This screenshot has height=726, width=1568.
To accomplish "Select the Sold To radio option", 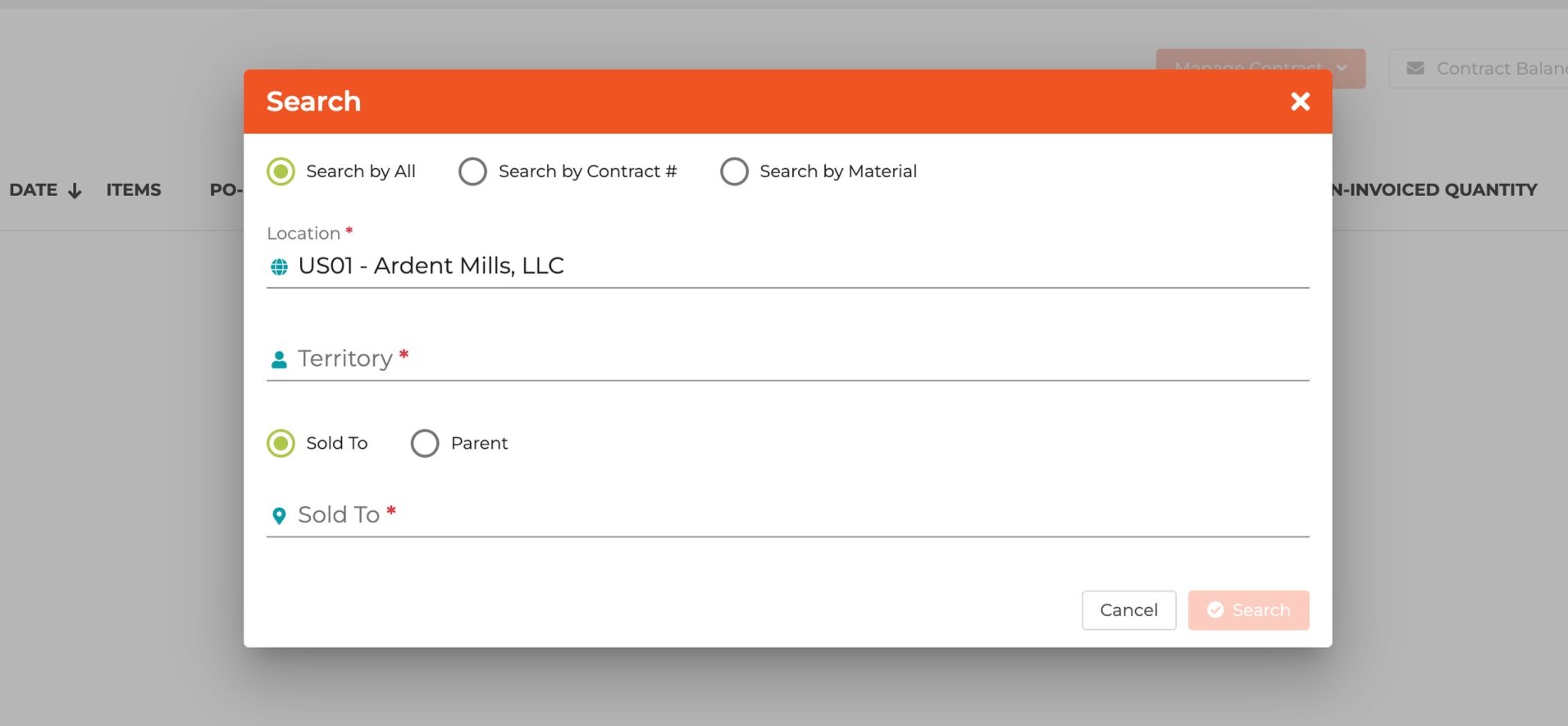I will (280, 443).
